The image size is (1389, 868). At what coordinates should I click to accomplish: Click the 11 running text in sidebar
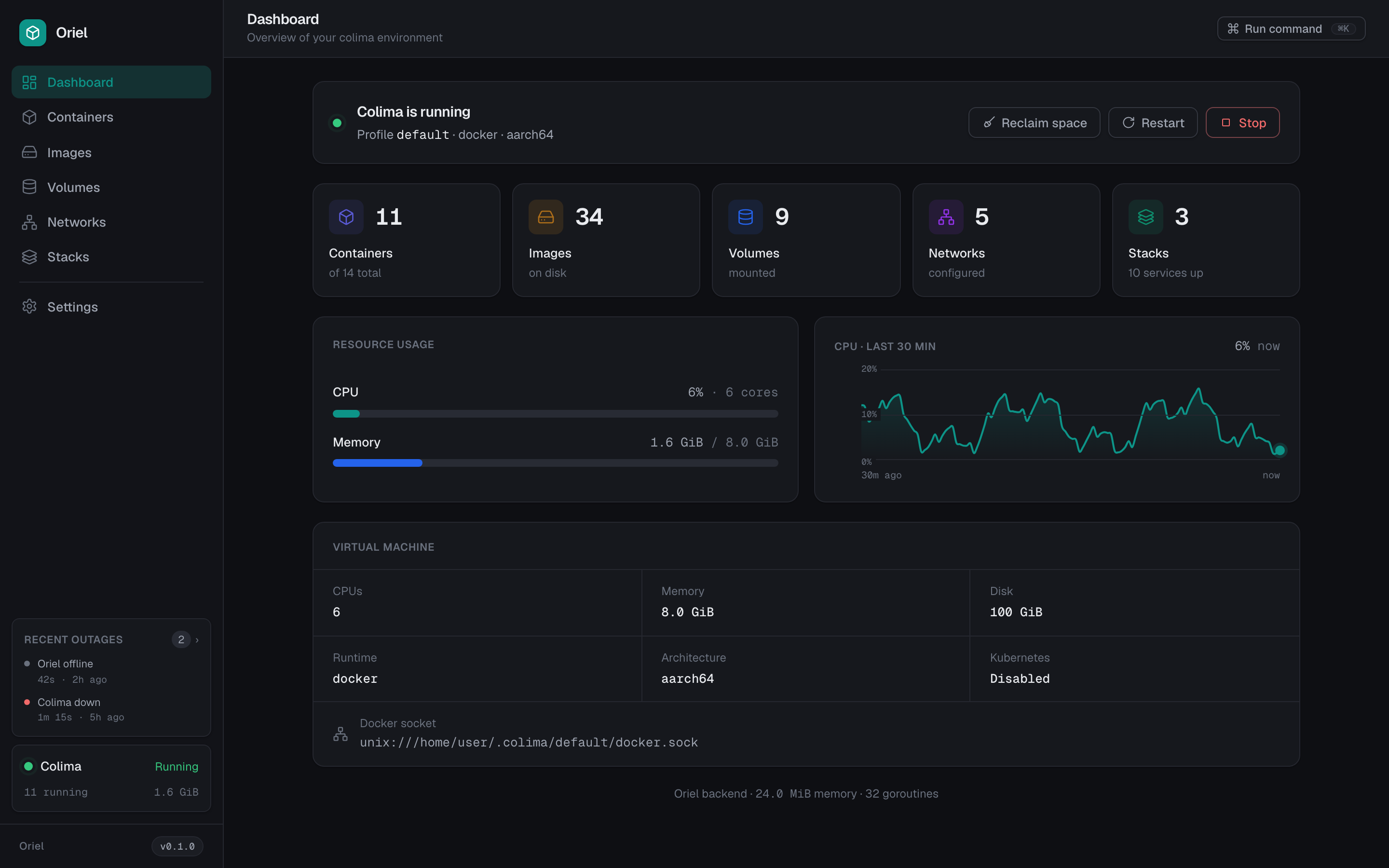coord(55,792)
